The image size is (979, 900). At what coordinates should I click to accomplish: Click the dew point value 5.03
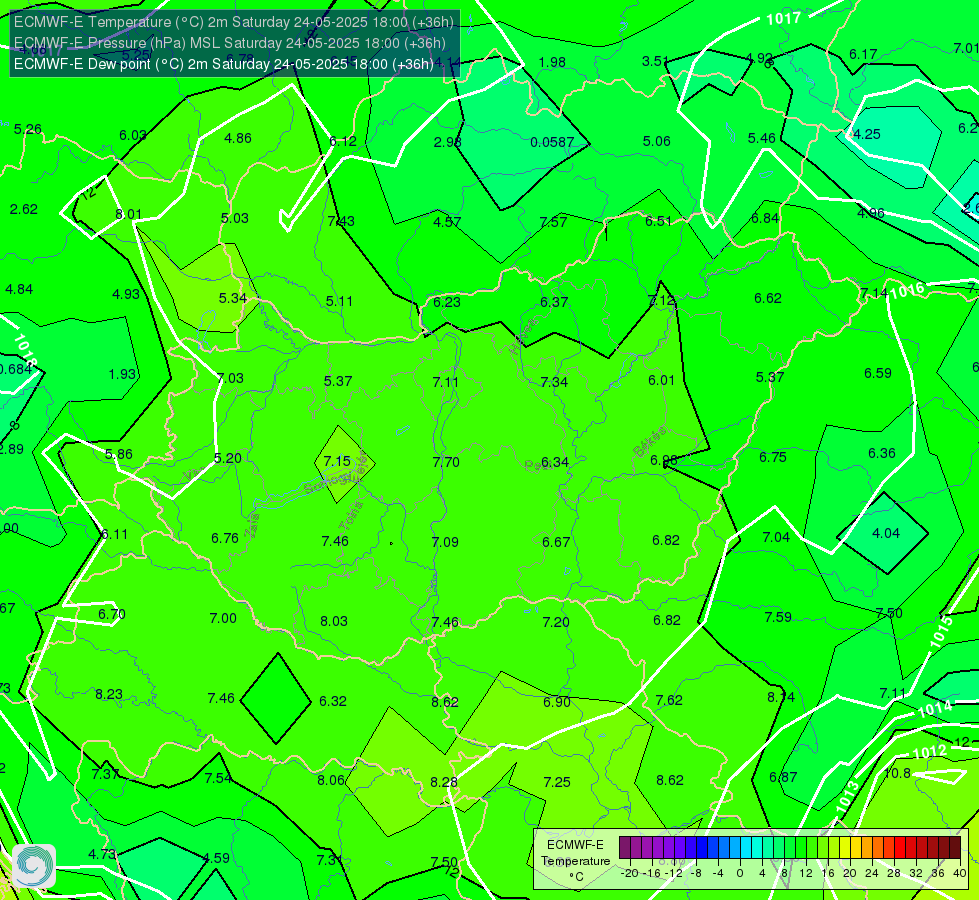[x=235, y=218]
